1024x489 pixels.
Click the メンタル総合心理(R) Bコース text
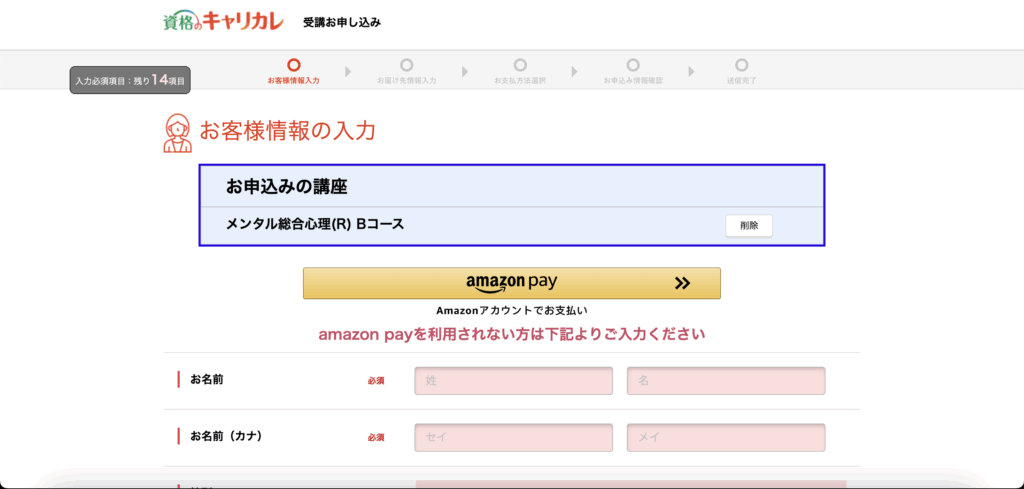click(315, 224)
